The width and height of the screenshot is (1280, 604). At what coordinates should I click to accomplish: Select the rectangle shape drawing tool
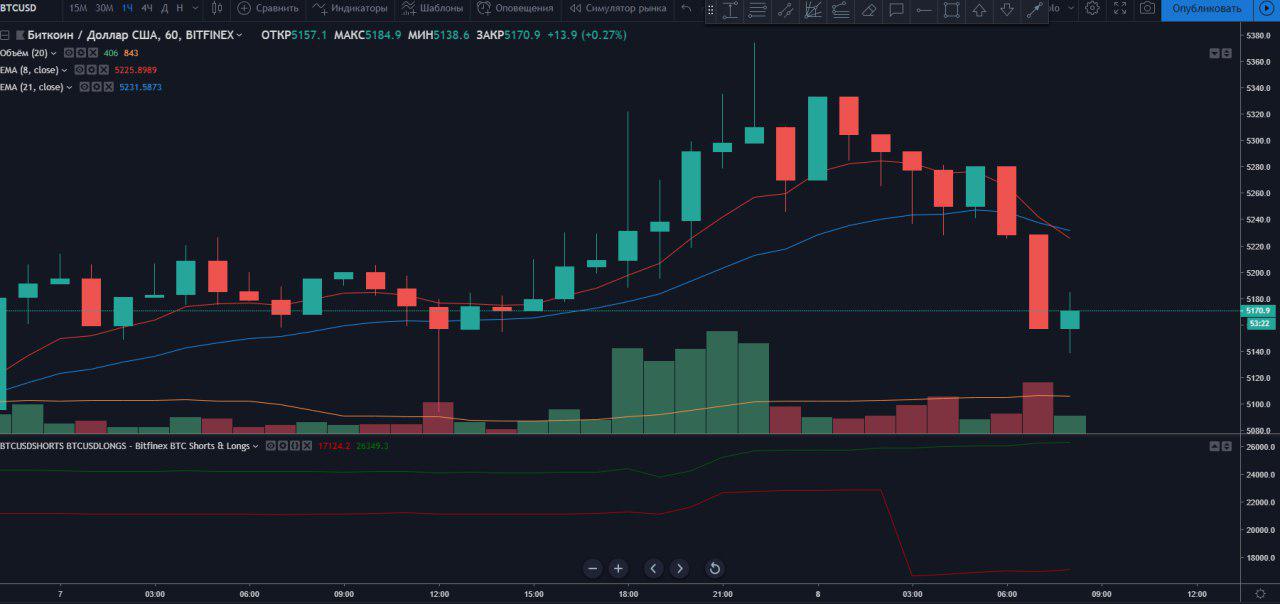coord(951,10)
